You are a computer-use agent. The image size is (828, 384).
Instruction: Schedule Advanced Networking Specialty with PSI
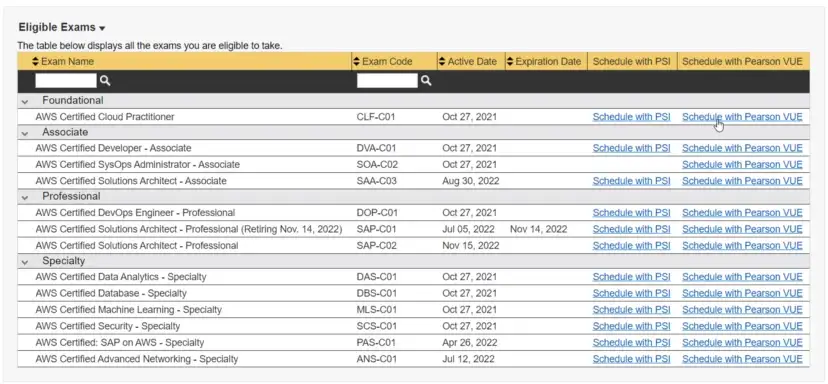coord(631,359)
